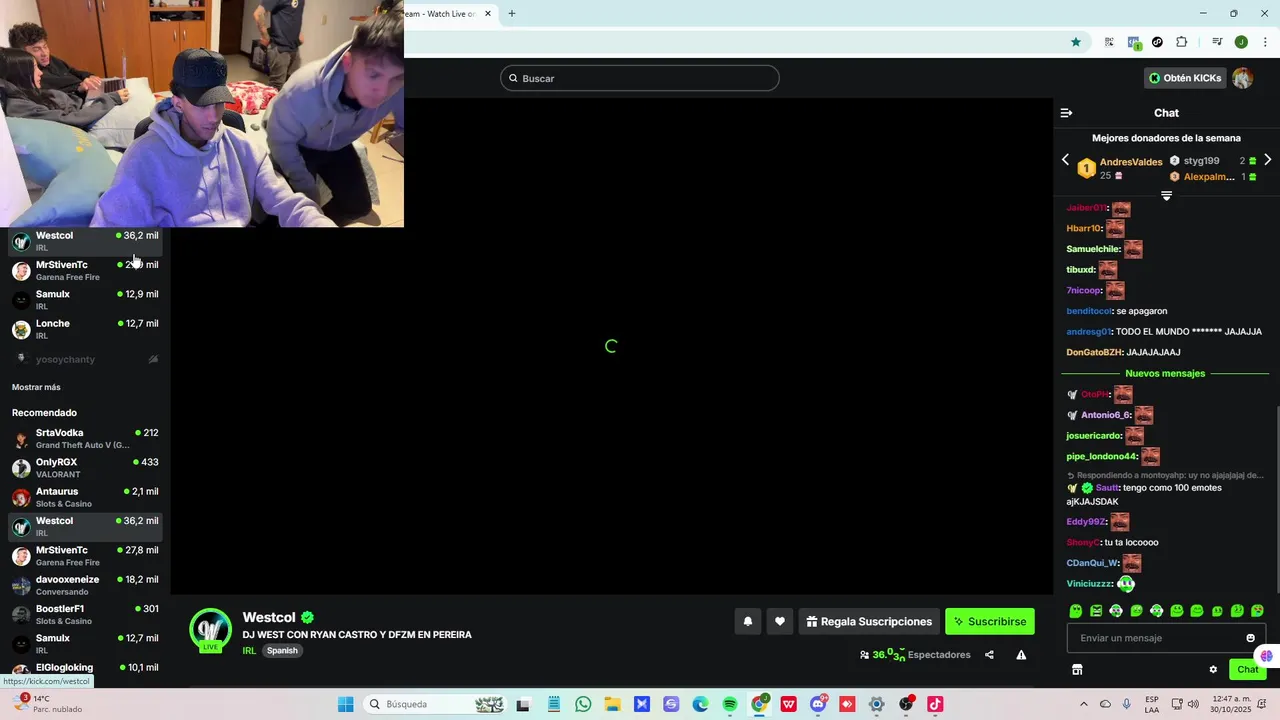Turn on notifications with the bell icon
This screenshot has height=720, width=1280.
coord(747,621)
